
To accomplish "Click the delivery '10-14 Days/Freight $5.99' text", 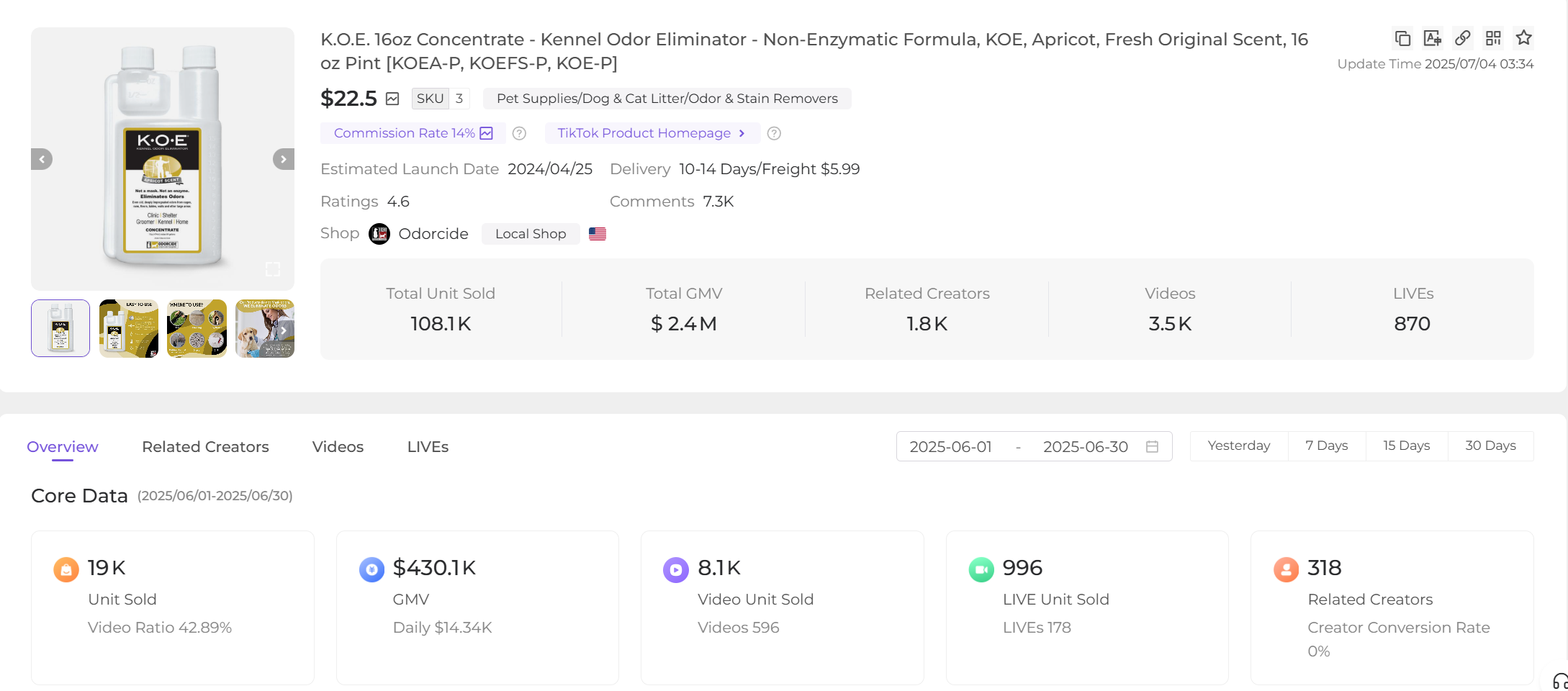I will (x=770, y=169).
